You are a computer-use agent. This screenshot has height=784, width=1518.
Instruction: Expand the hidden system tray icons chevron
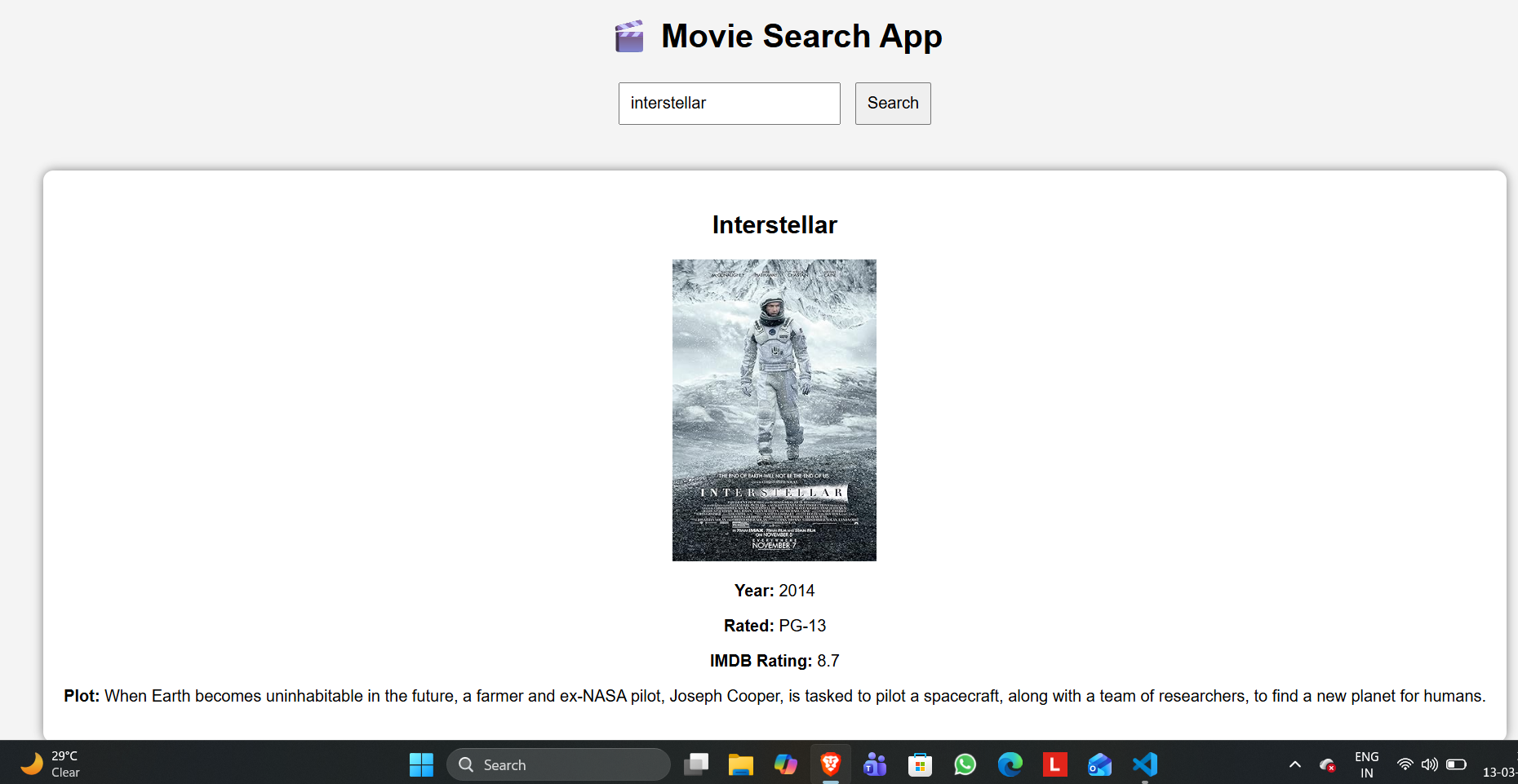1295,764
